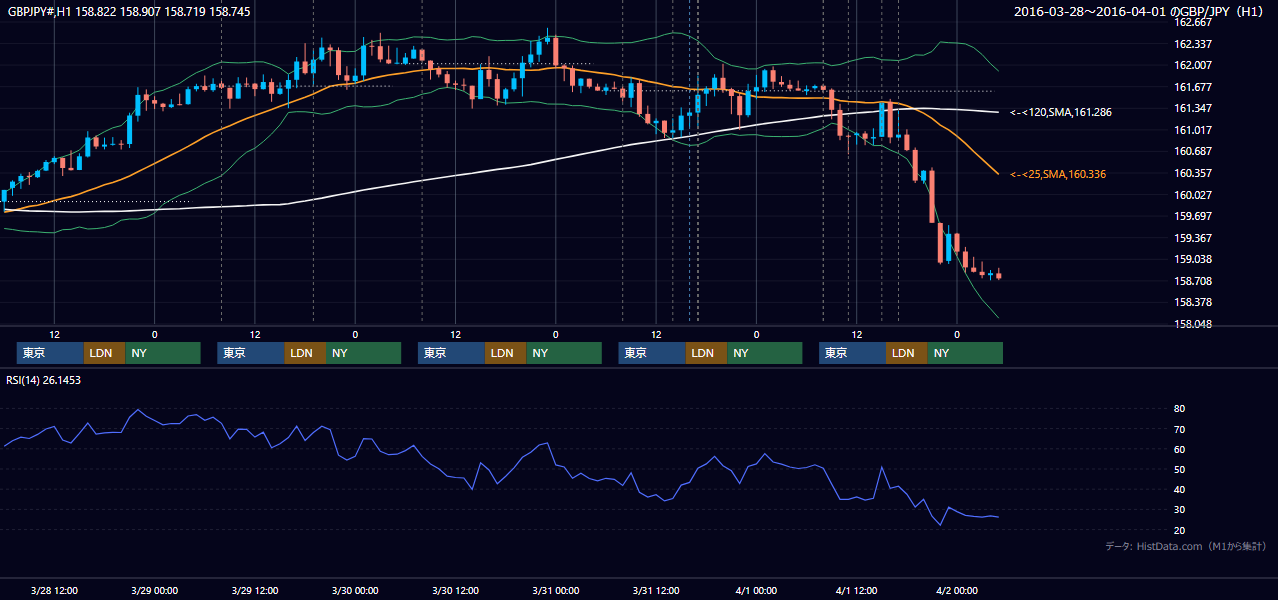The width and height of the screenshot is (1278, 600).
Task: Click the 東京 session block for 4/1
Action: tap(852, 353)
